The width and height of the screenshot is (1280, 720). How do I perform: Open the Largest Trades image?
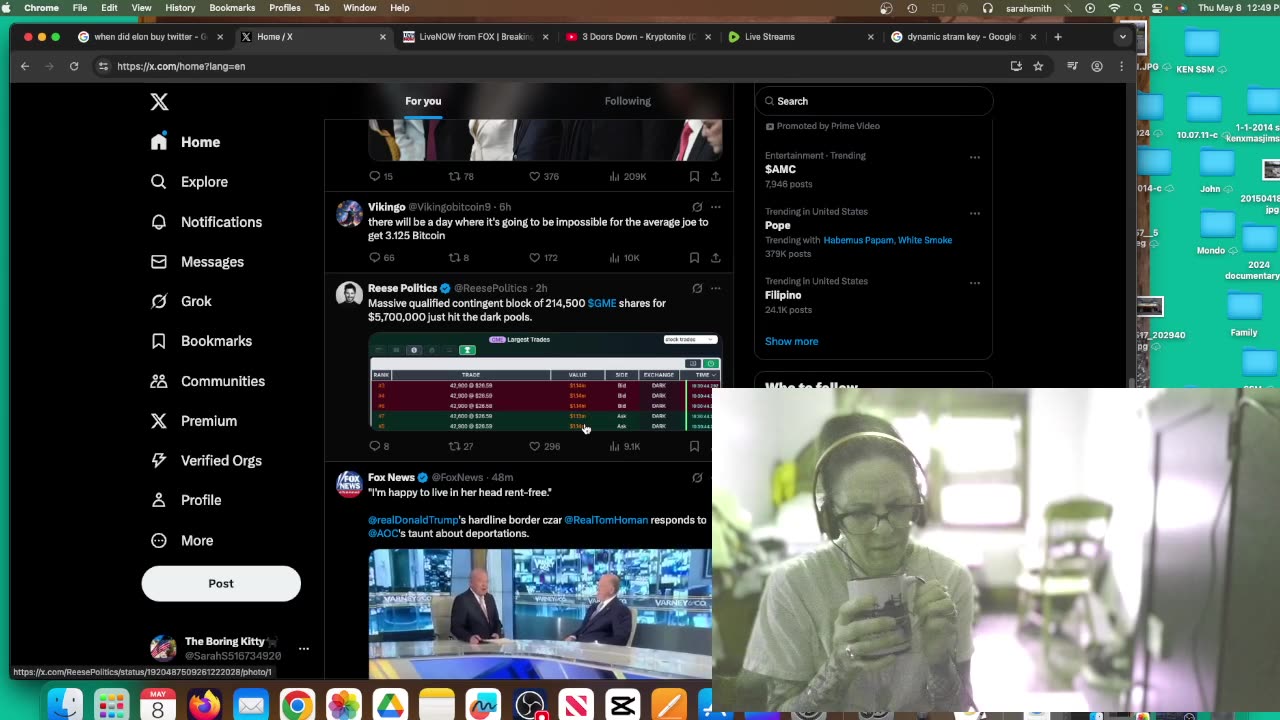(x=544, y=382)
